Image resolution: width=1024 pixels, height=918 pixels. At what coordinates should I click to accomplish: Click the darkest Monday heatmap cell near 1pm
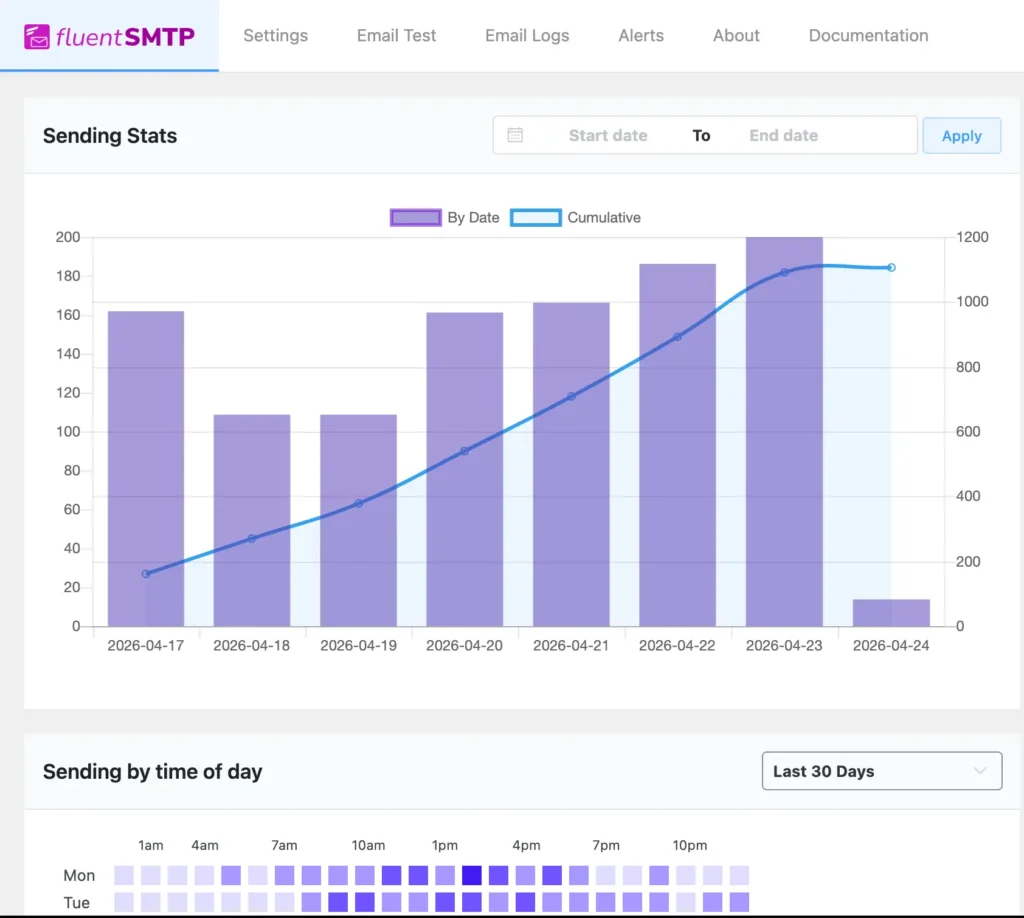click(x=470, y=874)
